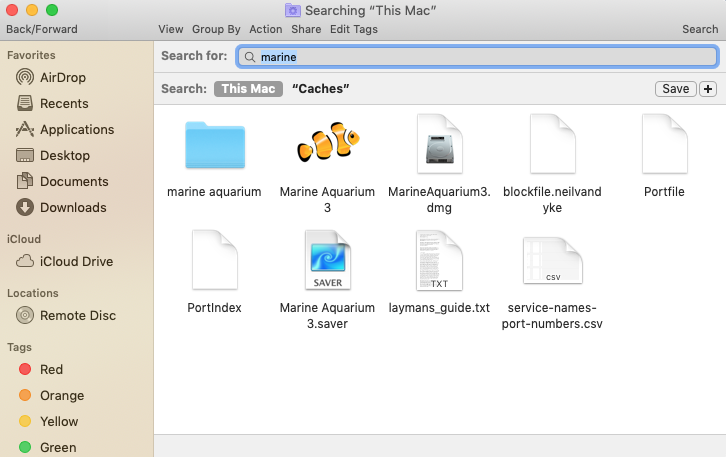Open the Share toolbar menu

click(306, 29)
